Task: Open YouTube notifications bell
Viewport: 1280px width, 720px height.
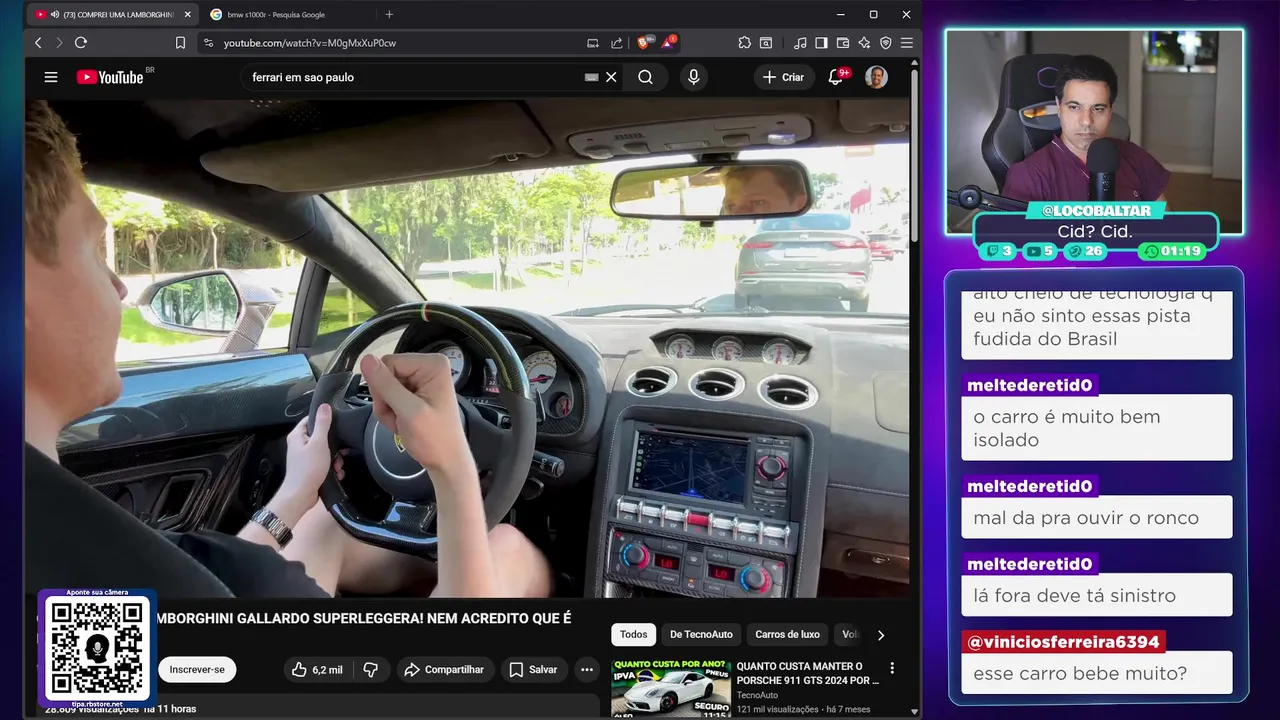Action: (836, 77)
